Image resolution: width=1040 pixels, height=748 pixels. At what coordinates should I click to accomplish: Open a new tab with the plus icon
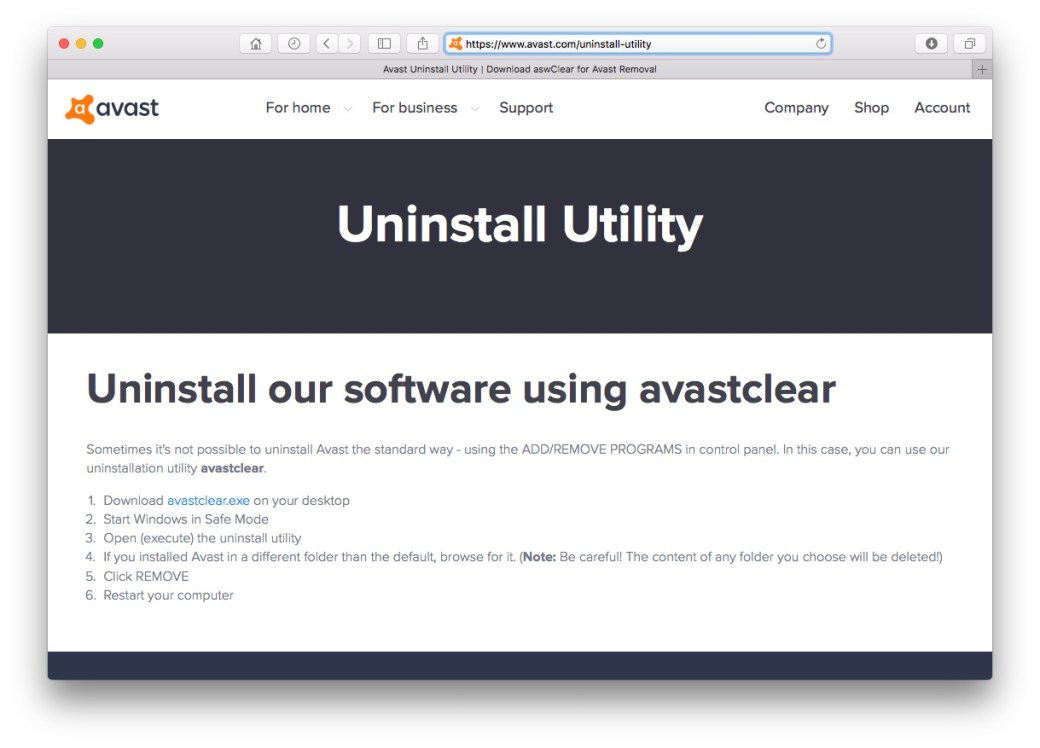981,68
